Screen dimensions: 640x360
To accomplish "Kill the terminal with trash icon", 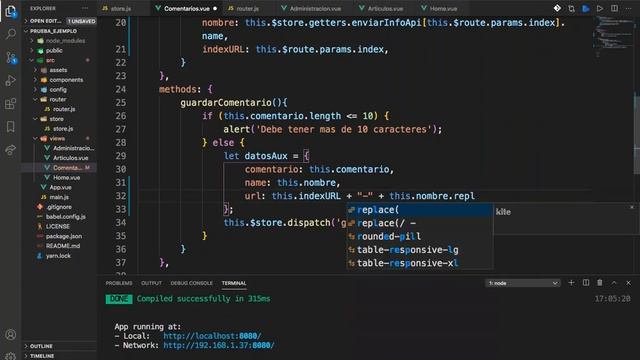I will tap(600, 282).
